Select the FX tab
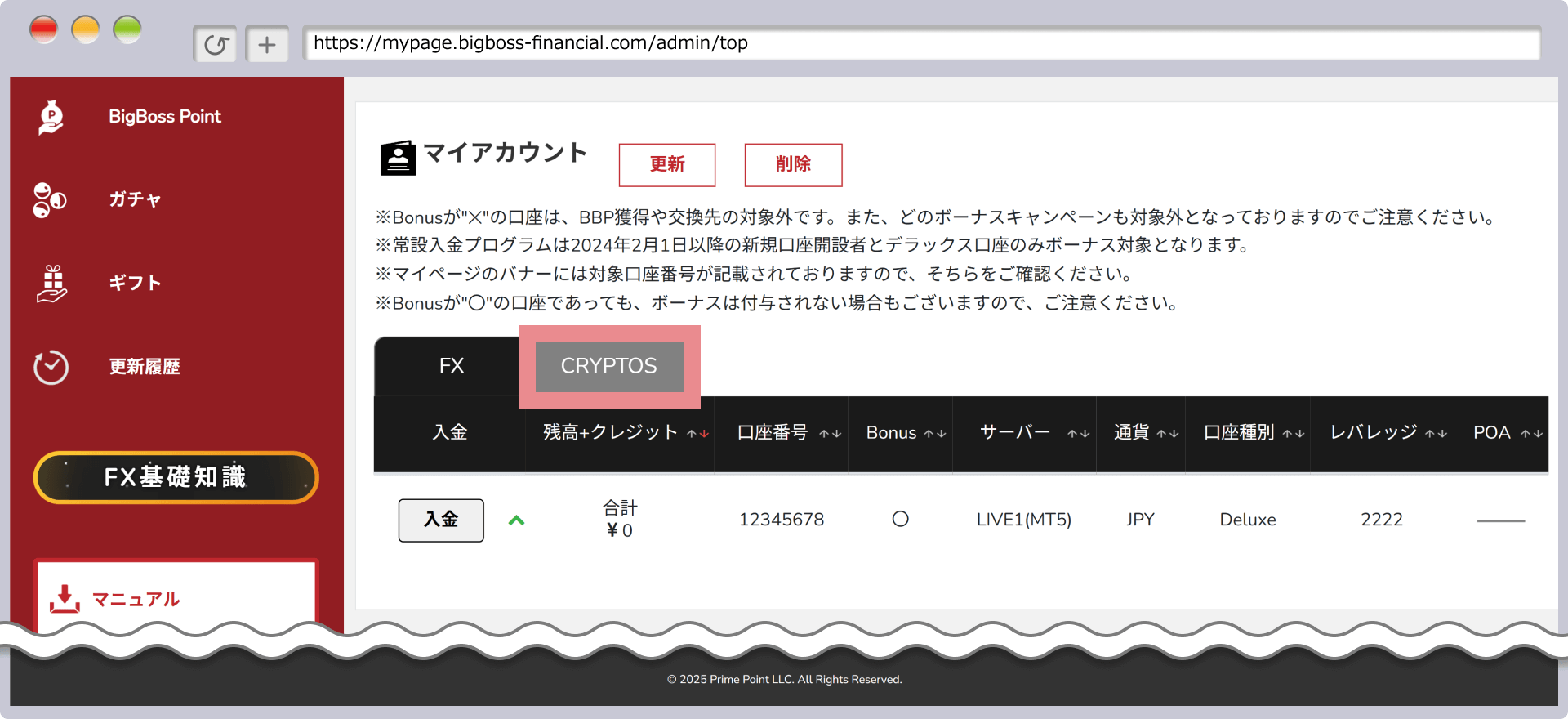Viewport: 1568px width, 719px height. click(451, 366)
